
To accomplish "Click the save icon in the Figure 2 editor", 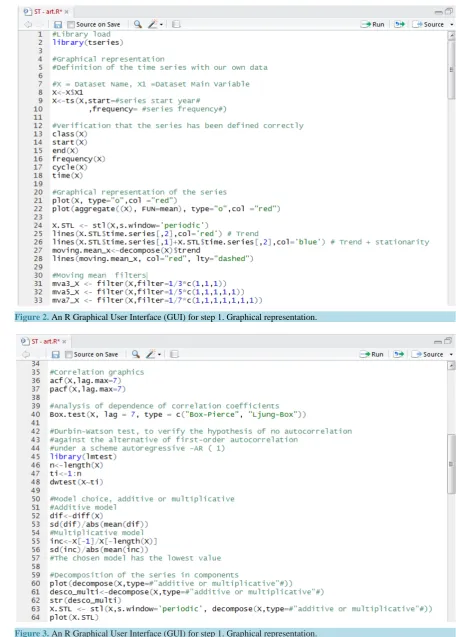I will (58, 25).
